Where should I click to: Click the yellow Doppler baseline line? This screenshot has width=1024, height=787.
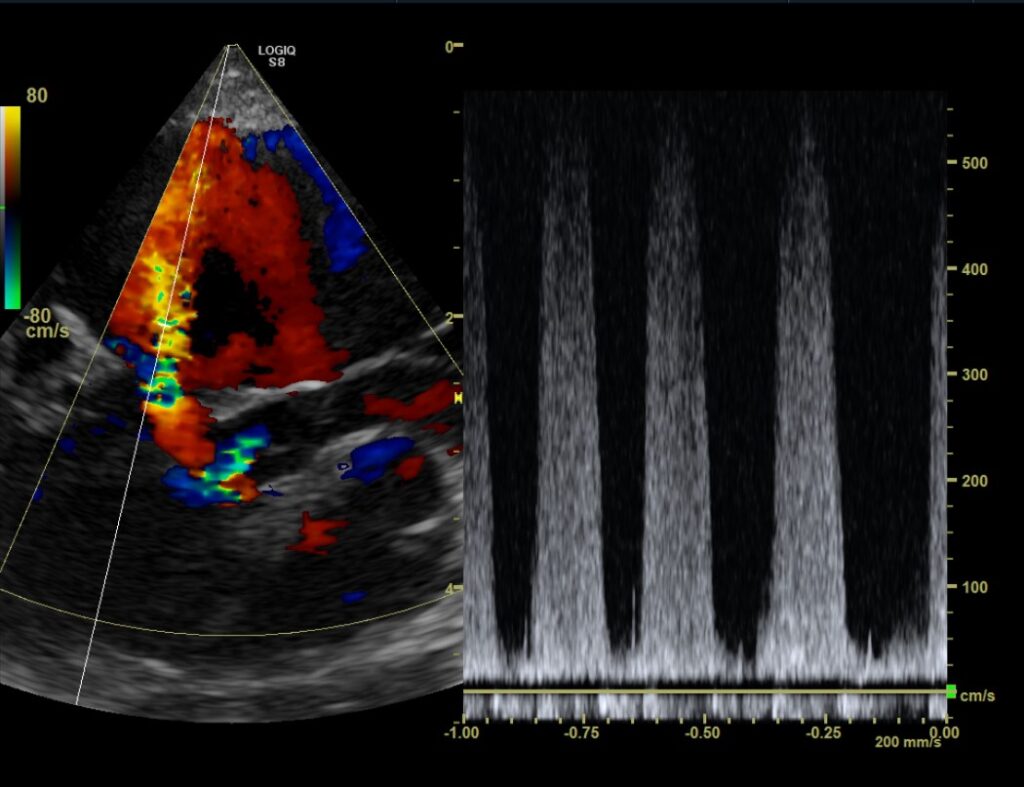point(700,691)
